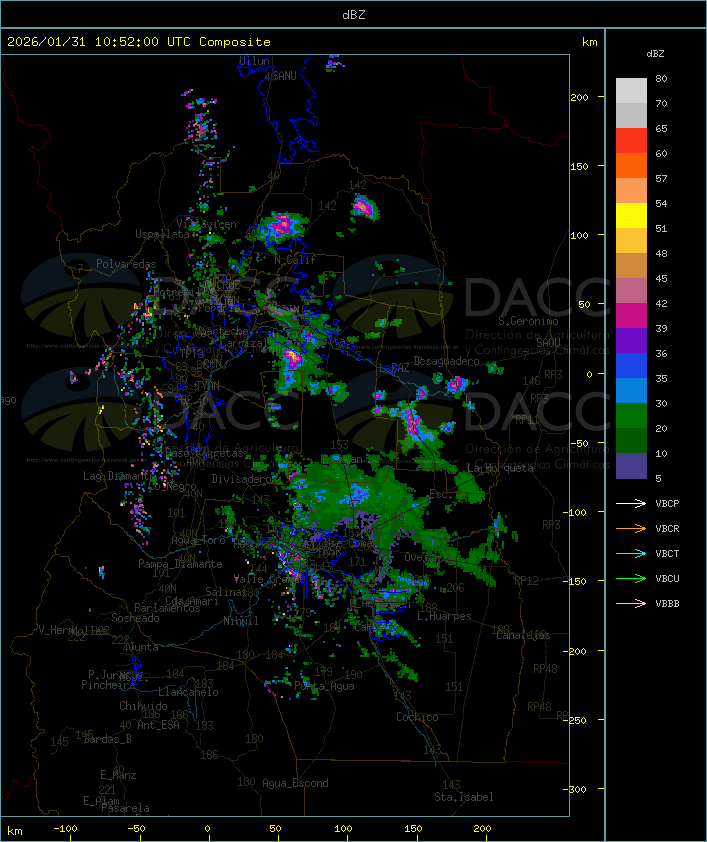Click the 10:52:00 UTC Composite timestamp
This screenshot has height=842, width=707.
click(139, 42)
